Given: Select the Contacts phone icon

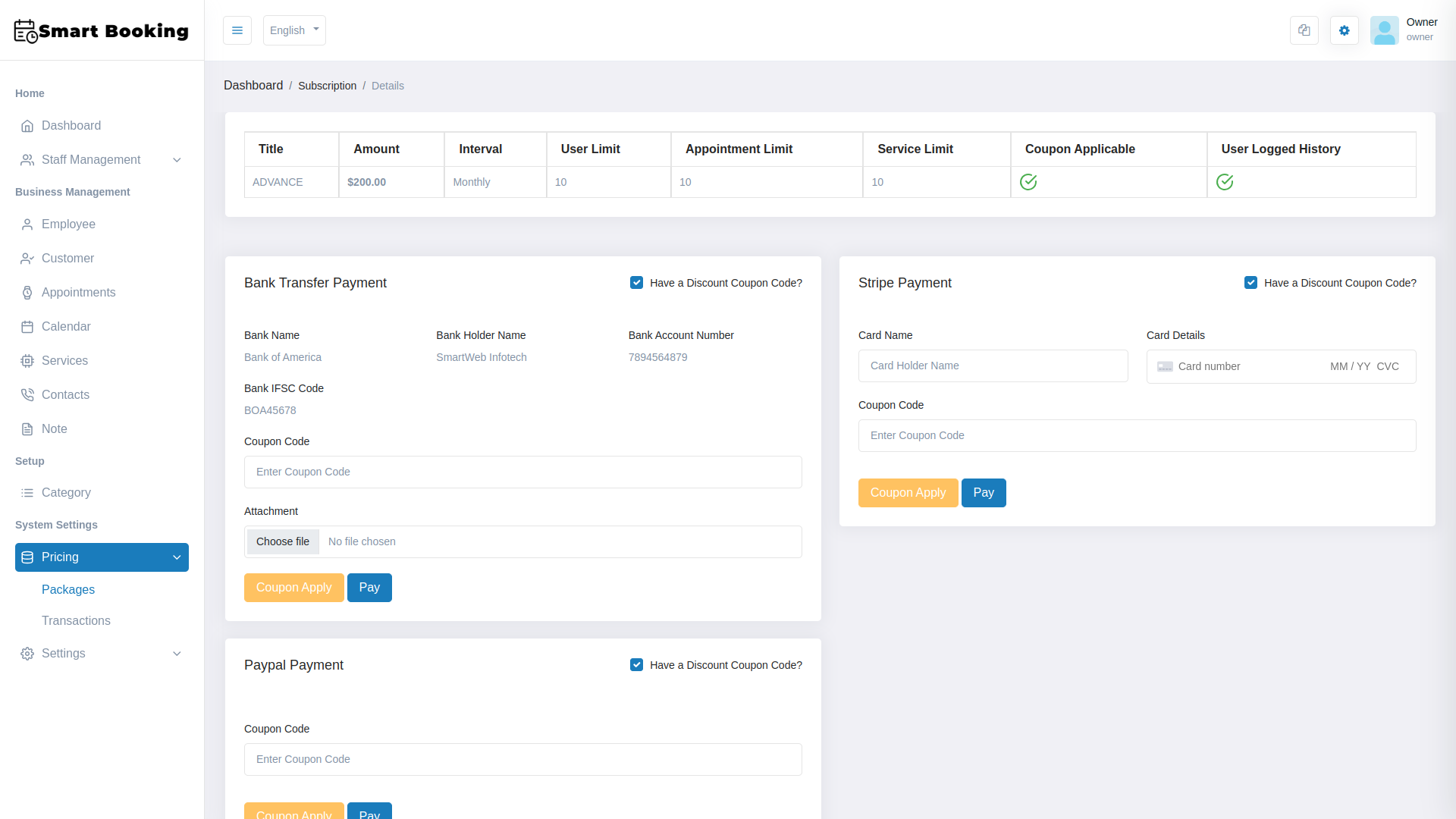Looking at the screenshot, I should 27,394.
